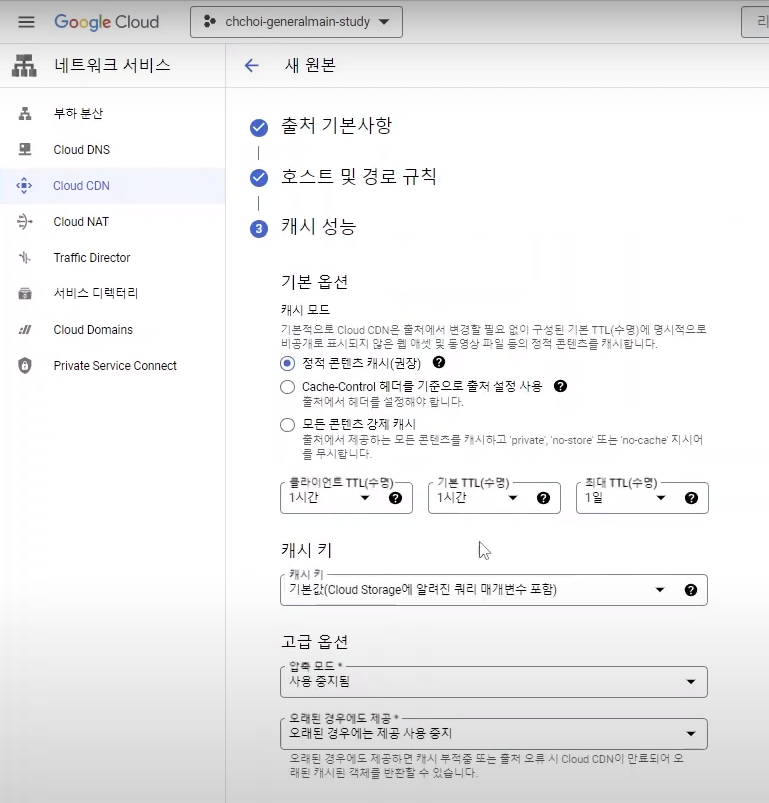Open Cloud NAT menu item

[x=113, y=222]
